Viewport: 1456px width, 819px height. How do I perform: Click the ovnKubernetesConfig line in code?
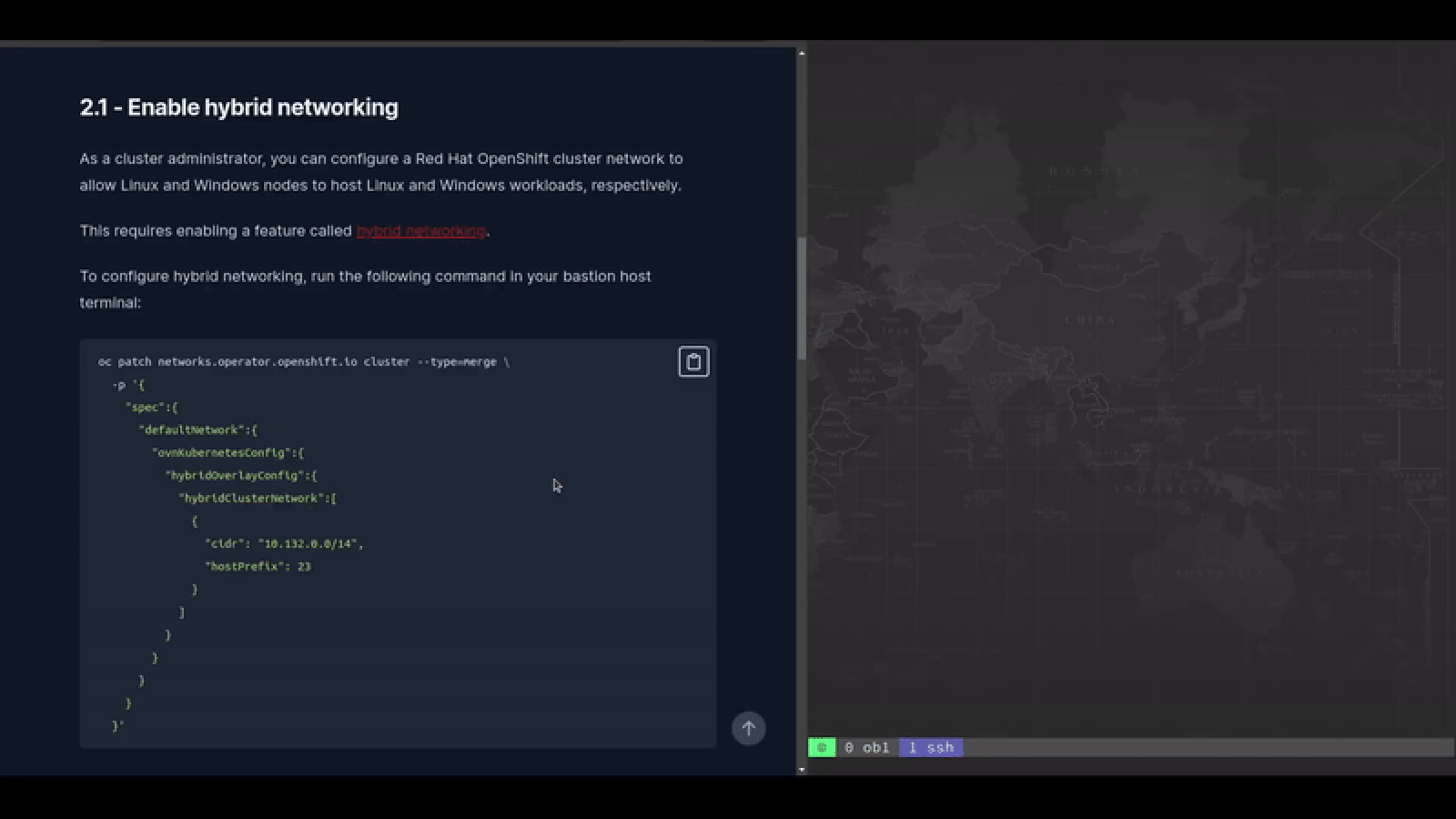pyautogui.click(x=227, y=452)
